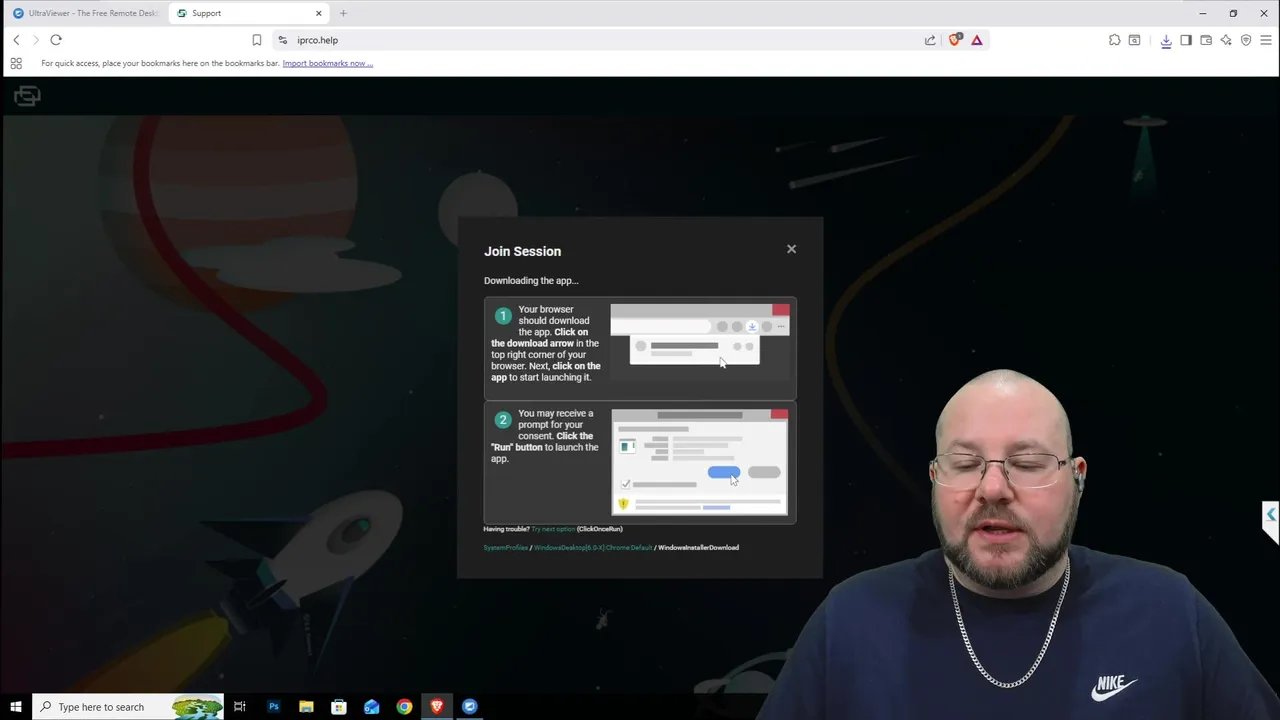Open the Brave VPN shield icon
The image size is (1280, 720).
pos(1246,40)
